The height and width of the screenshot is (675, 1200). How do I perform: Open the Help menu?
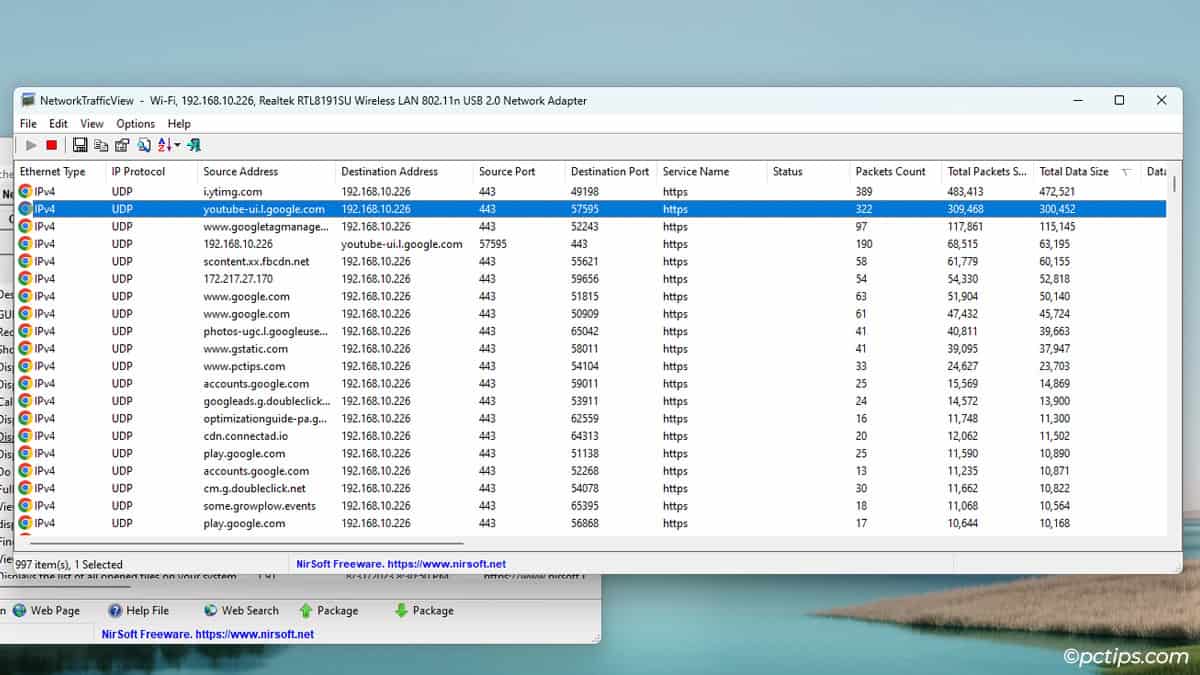click(x=179, y=124)
